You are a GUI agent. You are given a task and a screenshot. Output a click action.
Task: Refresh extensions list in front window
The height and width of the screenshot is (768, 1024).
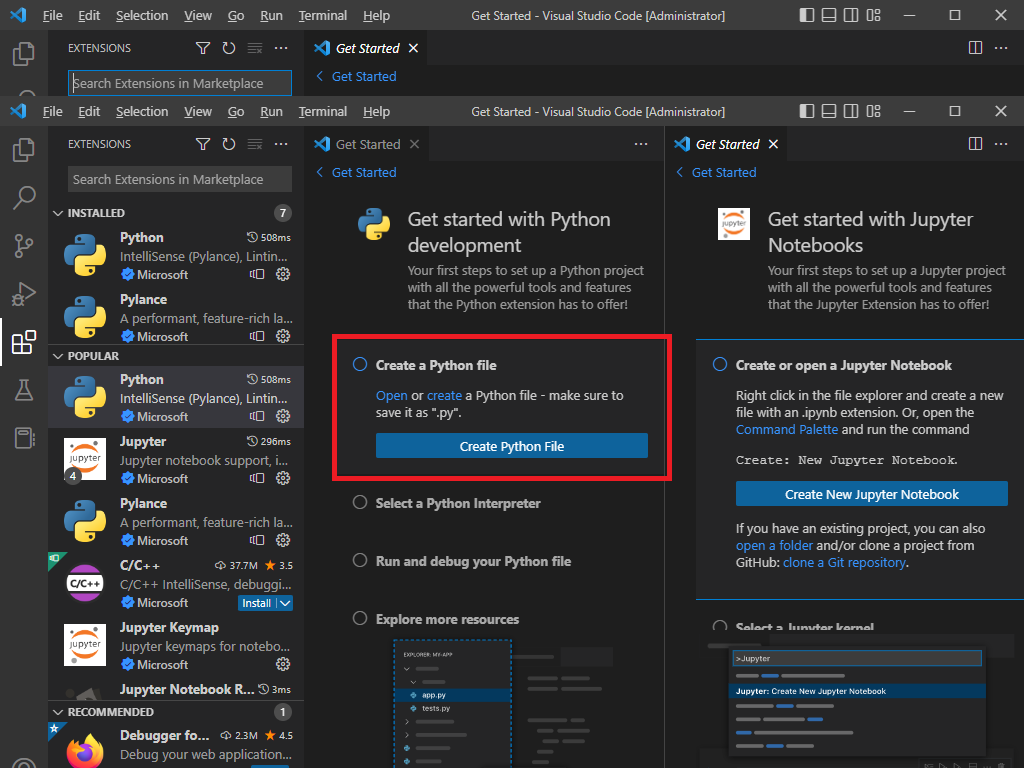pyautogui.click(x=229, y=144)
